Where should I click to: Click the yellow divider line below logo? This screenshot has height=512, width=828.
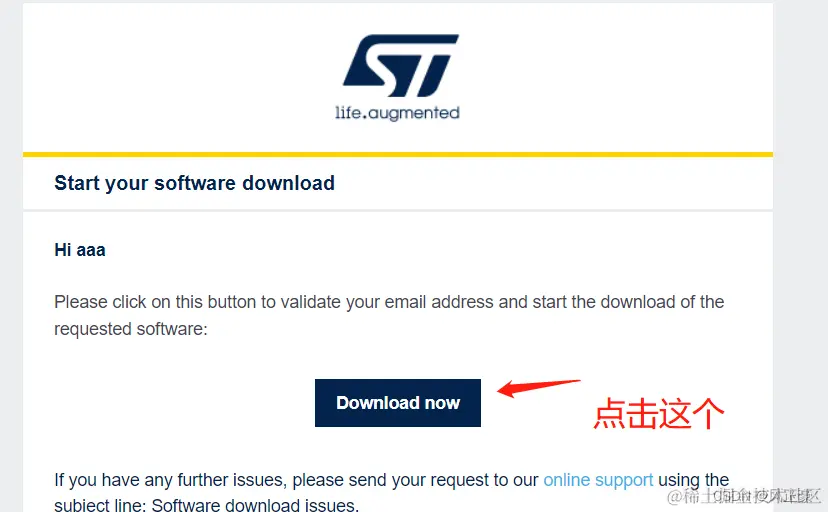(398, 155)
